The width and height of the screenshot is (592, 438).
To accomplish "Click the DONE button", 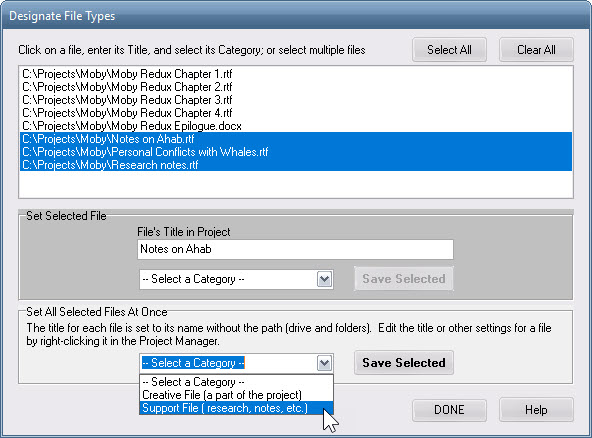I will coord(449,410).
